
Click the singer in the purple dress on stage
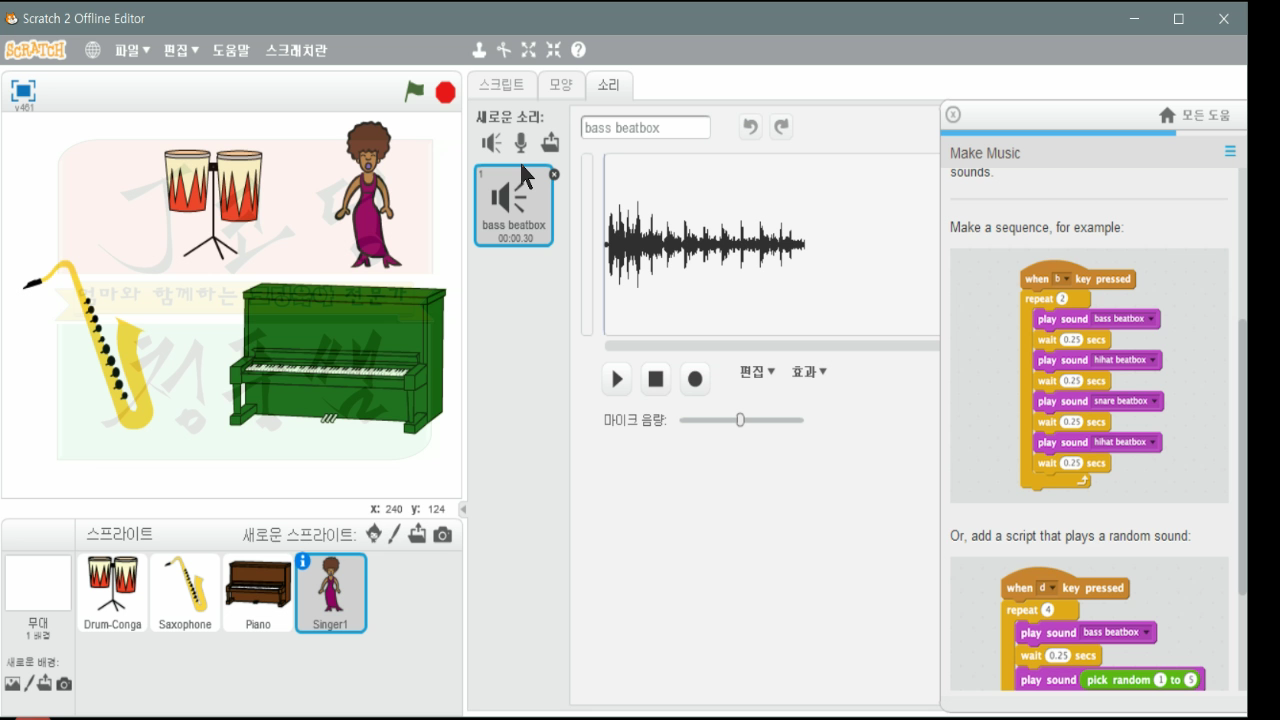(369, 195)
